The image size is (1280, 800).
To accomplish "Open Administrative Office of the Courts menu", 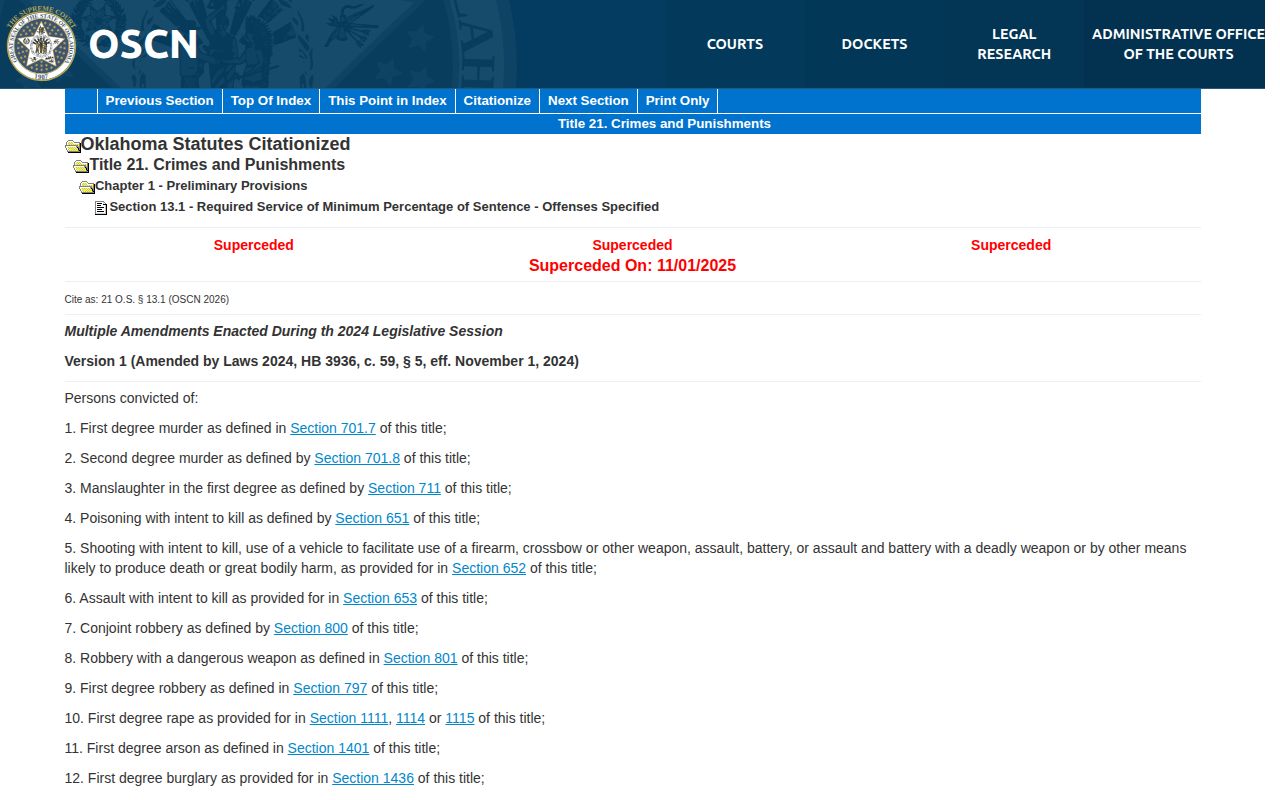I will 1178,44.
